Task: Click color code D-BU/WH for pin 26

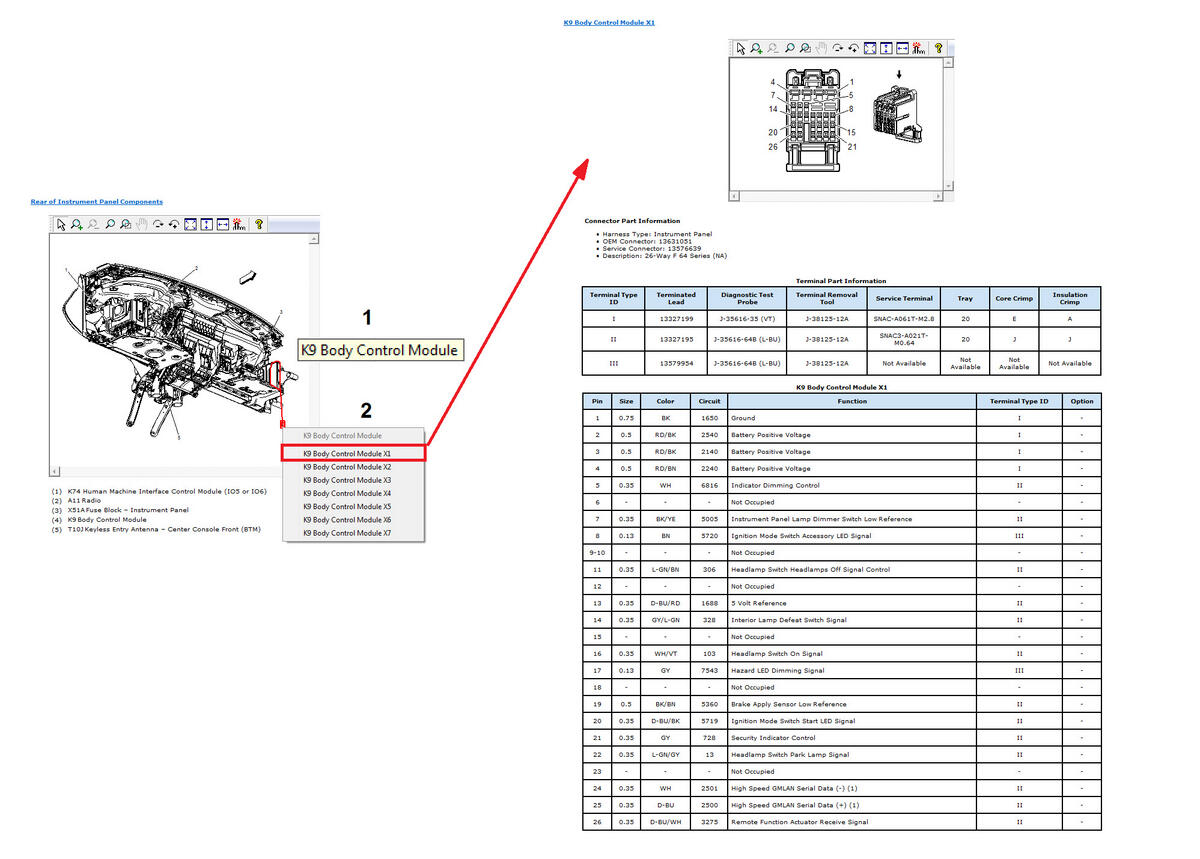Action: pos(665,822)
